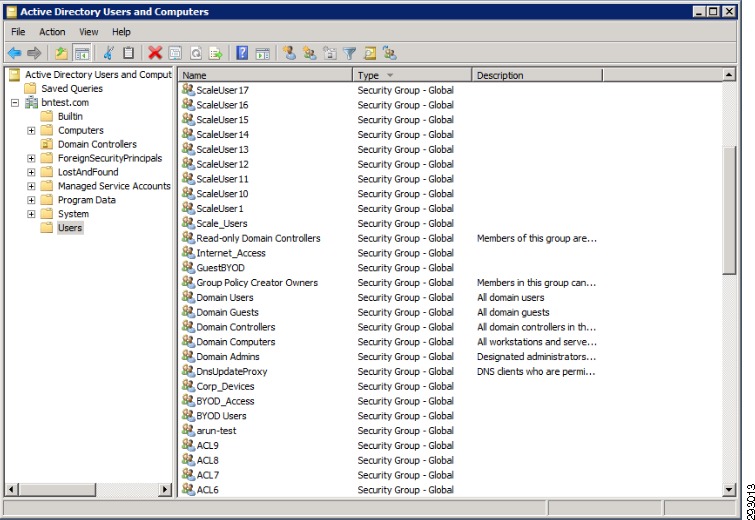Toggle the Show/Hide Action Pane toolbar icon
This screenshot has width=755, height=520.
click(x=262, y=53)
